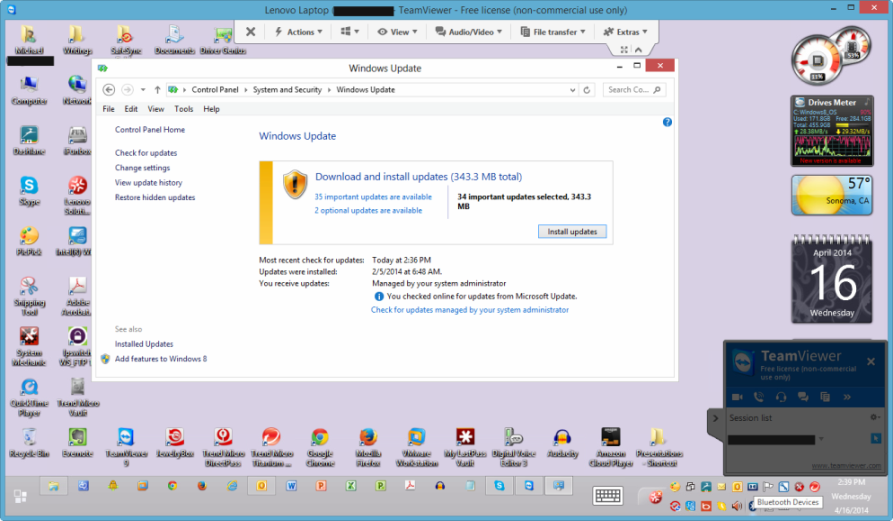Screen dimensions: 893x521
Task: Open the Tools menu in Windows Update
Action: point(184,109)
